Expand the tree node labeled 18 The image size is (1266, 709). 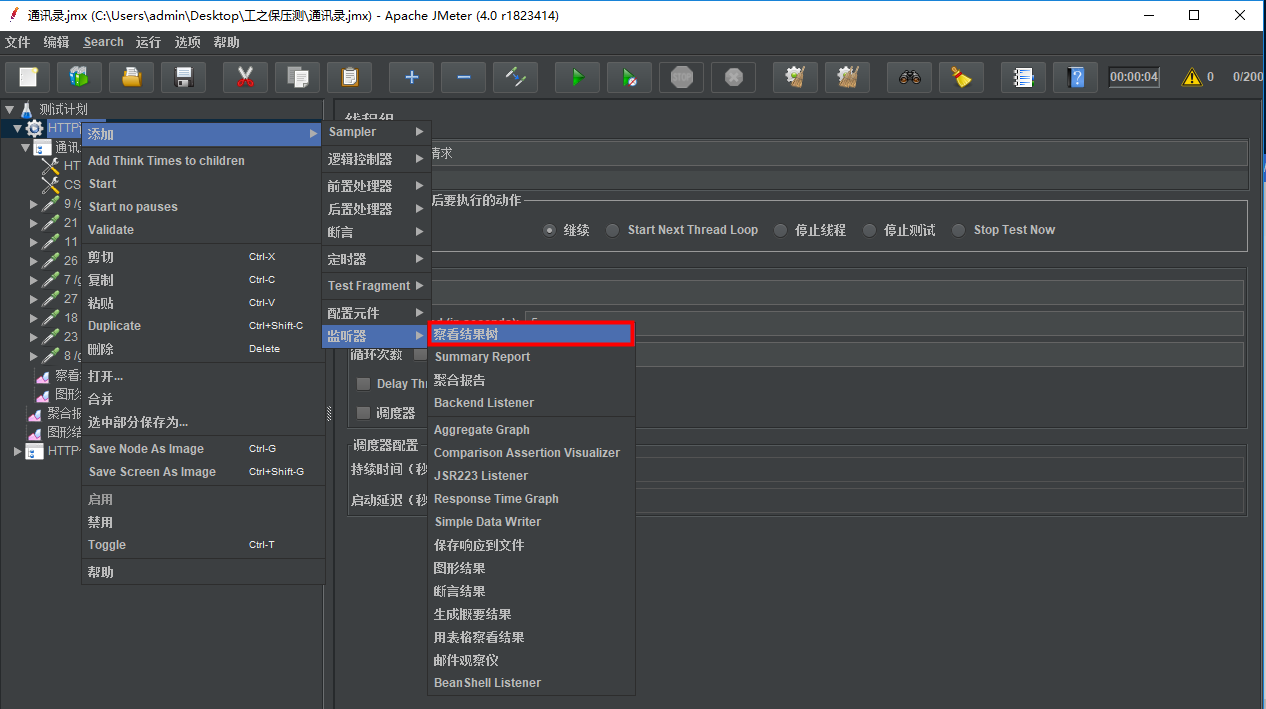pos(34,318)
